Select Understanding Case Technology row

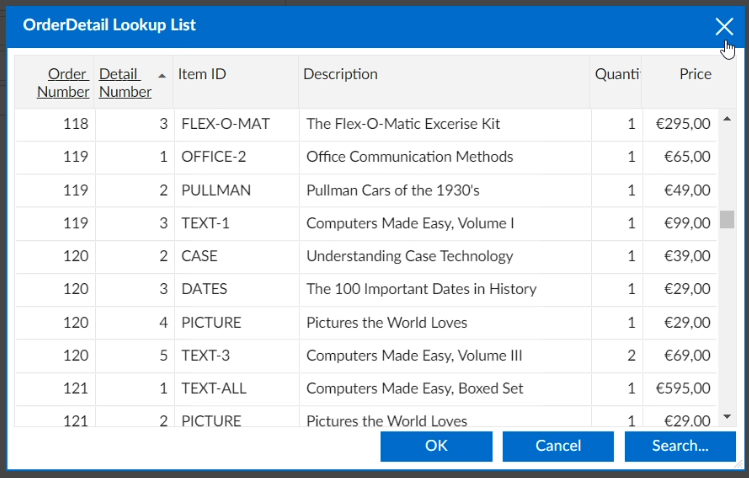pos(409,256)
